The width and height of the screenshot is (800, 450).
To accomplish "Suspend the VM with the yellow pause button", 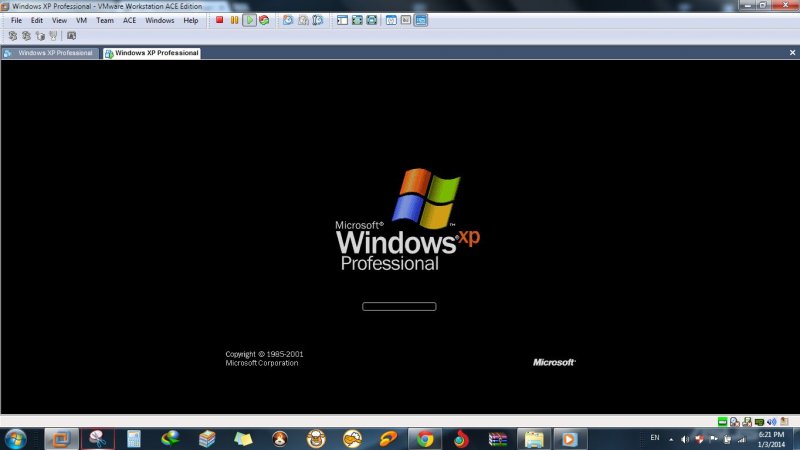I will click(x=234, y=20).
